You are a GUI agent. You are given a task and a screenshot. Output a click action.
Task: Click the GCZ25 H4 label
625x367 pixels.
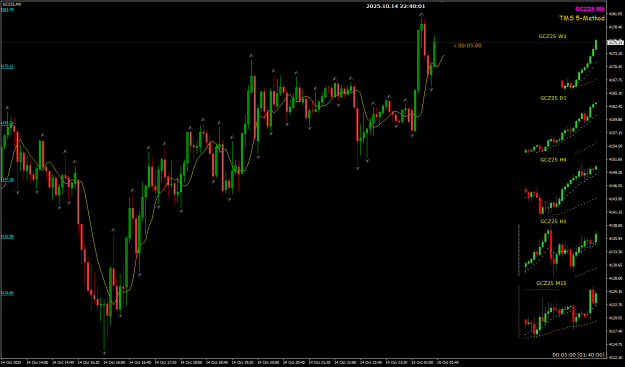click(x=553, y=160)
